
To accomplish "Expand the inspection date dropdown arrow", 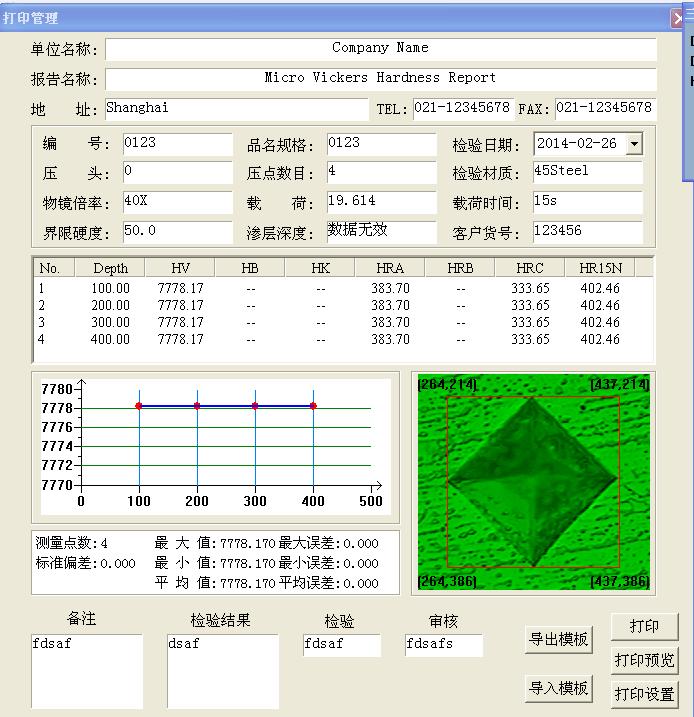I will [x=633, y=144].
